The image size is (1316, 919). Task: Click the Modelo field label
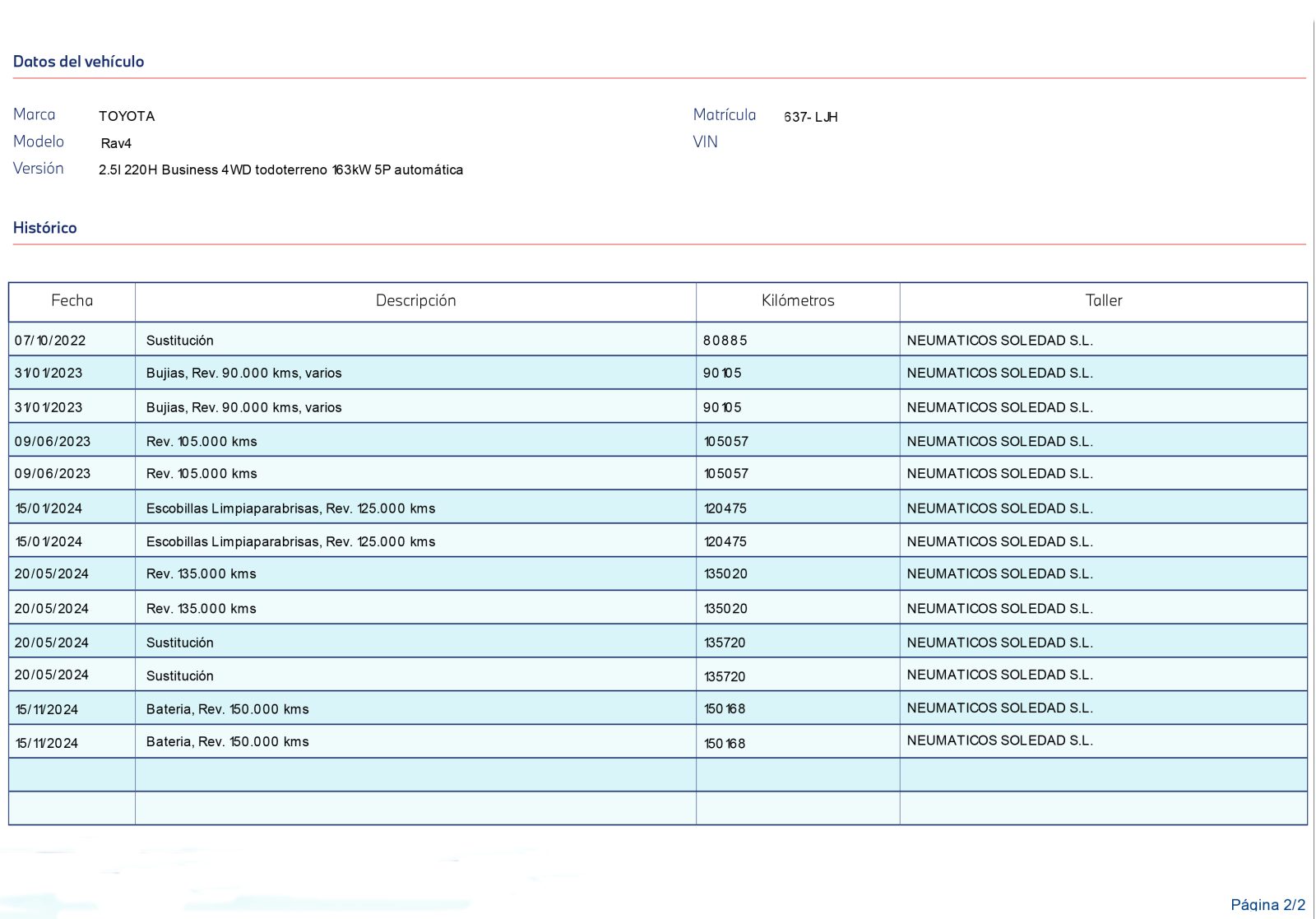tap(38, 142)
